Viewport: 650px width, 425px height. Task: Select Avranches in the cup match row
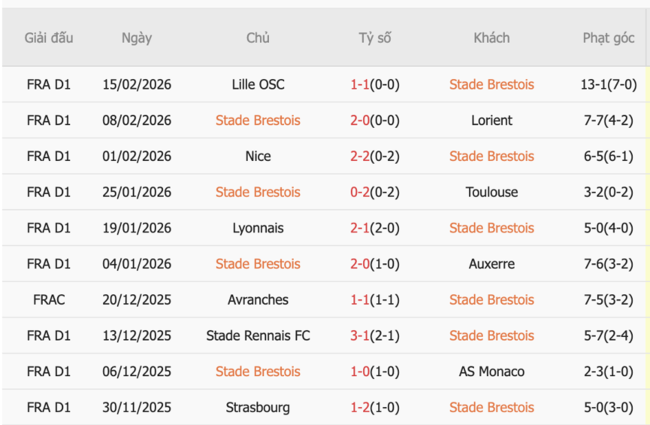(x=257, y=300)
